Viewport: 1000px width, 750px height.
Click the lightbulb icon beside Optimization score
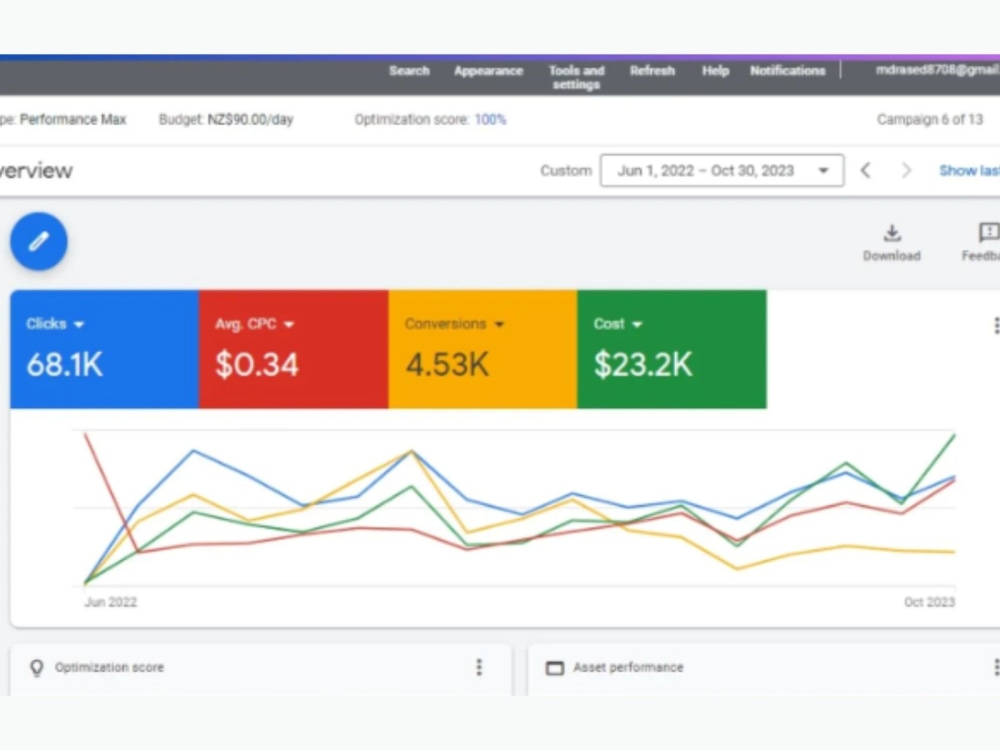click(x=37, y=668)
